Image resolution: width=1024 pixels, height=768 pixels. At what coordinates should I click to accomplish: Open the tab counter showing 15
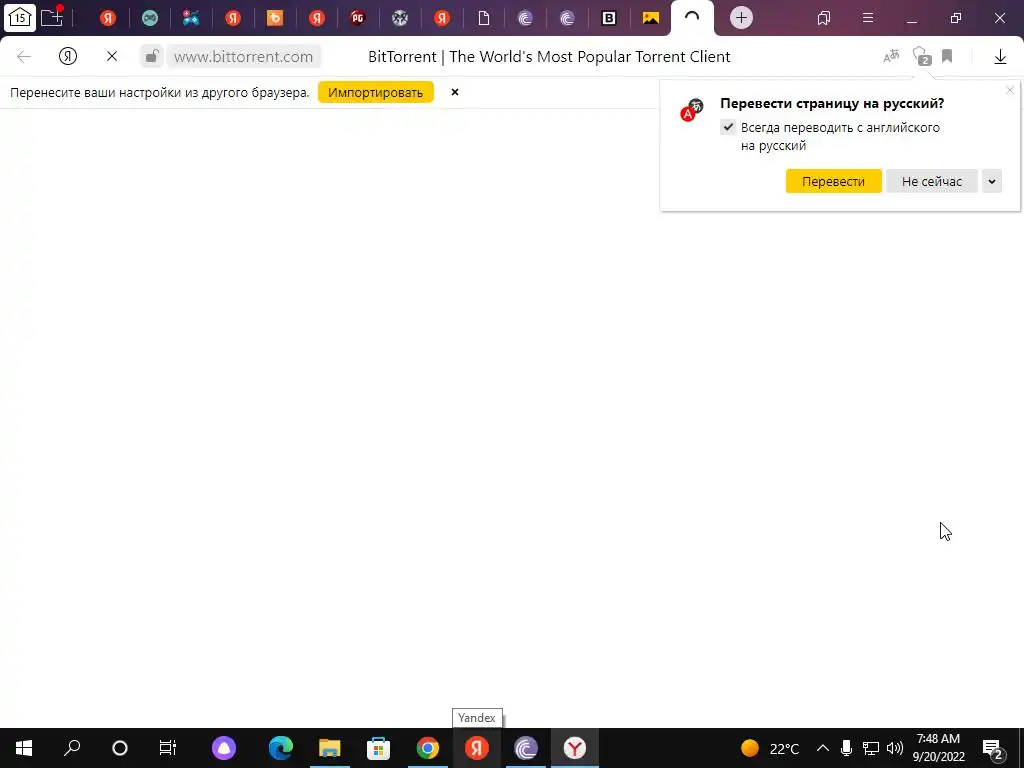[20, 18]
